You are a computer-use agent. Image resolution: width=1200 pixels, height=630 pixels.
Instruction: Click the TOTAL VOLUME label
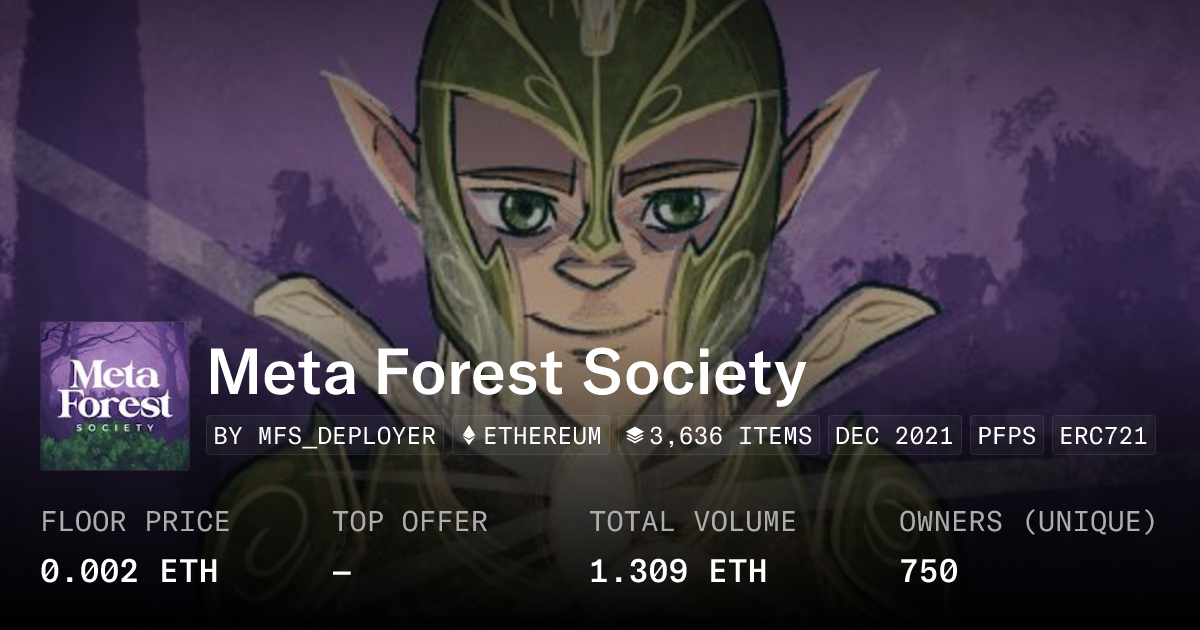(x=692, y=522)
